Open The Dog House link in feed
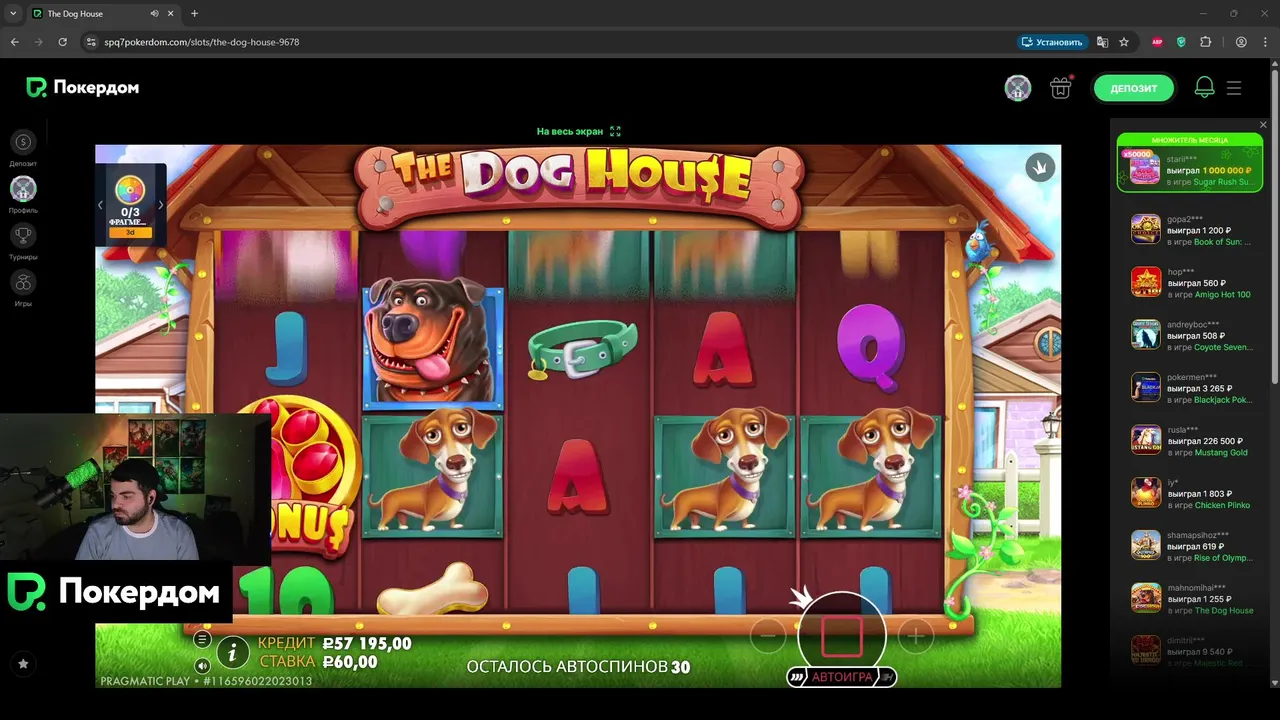The image size is (1280, 720). click(1223, 610)
